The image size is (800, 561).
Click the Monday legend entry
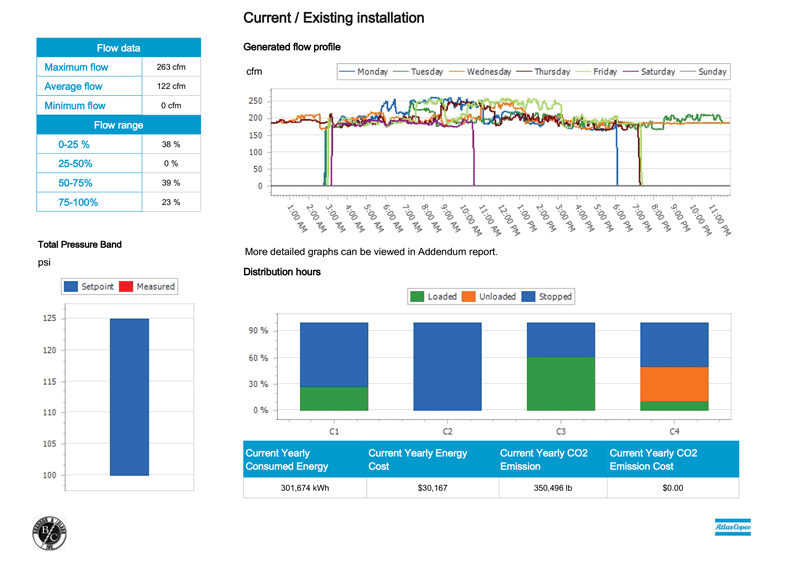click(x=364, y=71)
